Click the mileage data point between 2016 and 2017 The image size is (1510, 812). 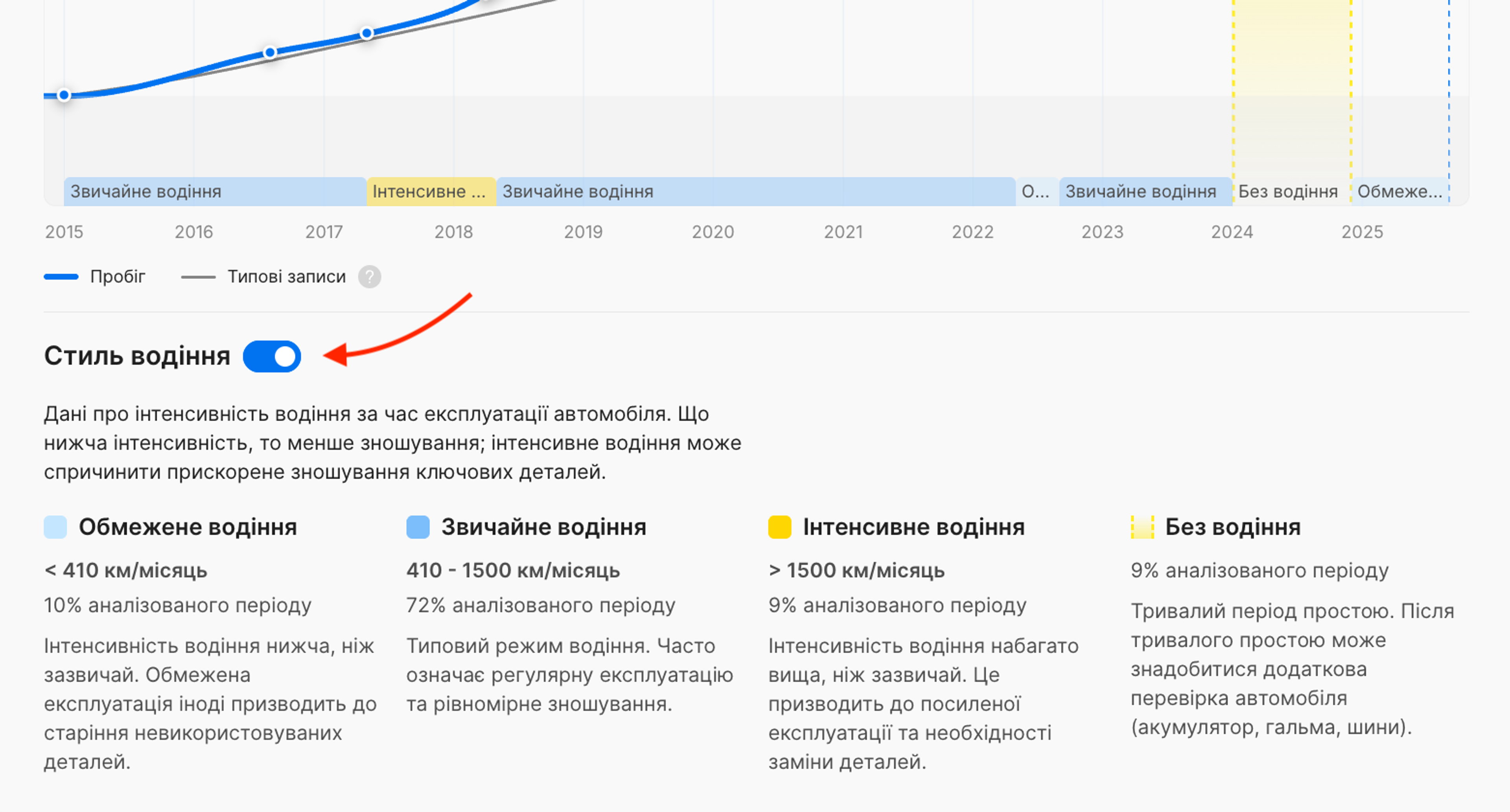(270, 52)
